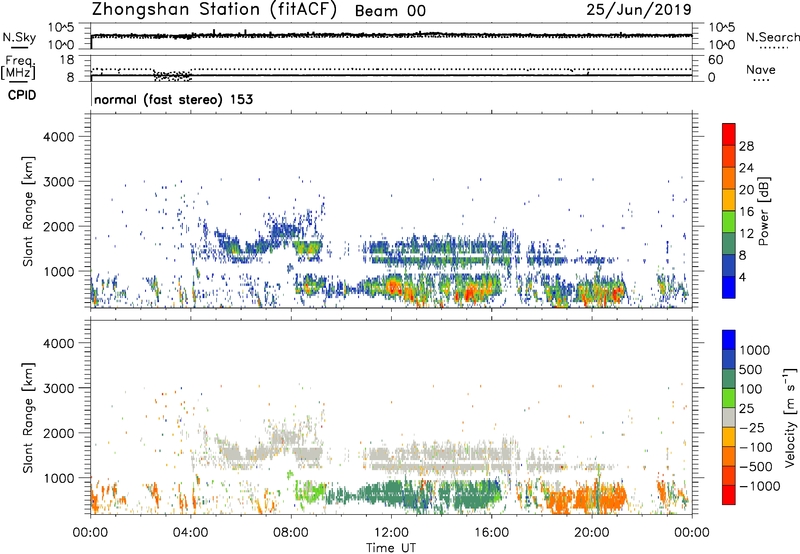Click "normal (fast stereo) 153" mode text
This screenshot has height=554, width=800.
(x=173, y=99)
